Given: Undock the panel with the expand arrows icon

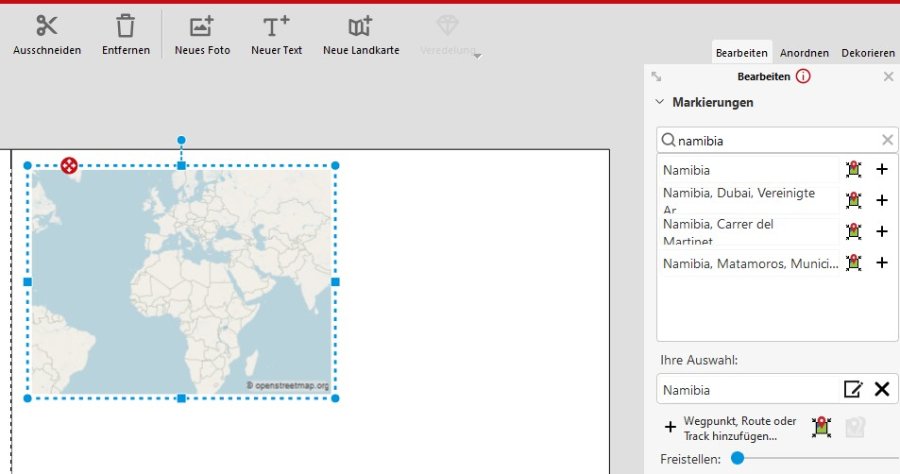Looking at the screenshot, I should tap(657, 77).
